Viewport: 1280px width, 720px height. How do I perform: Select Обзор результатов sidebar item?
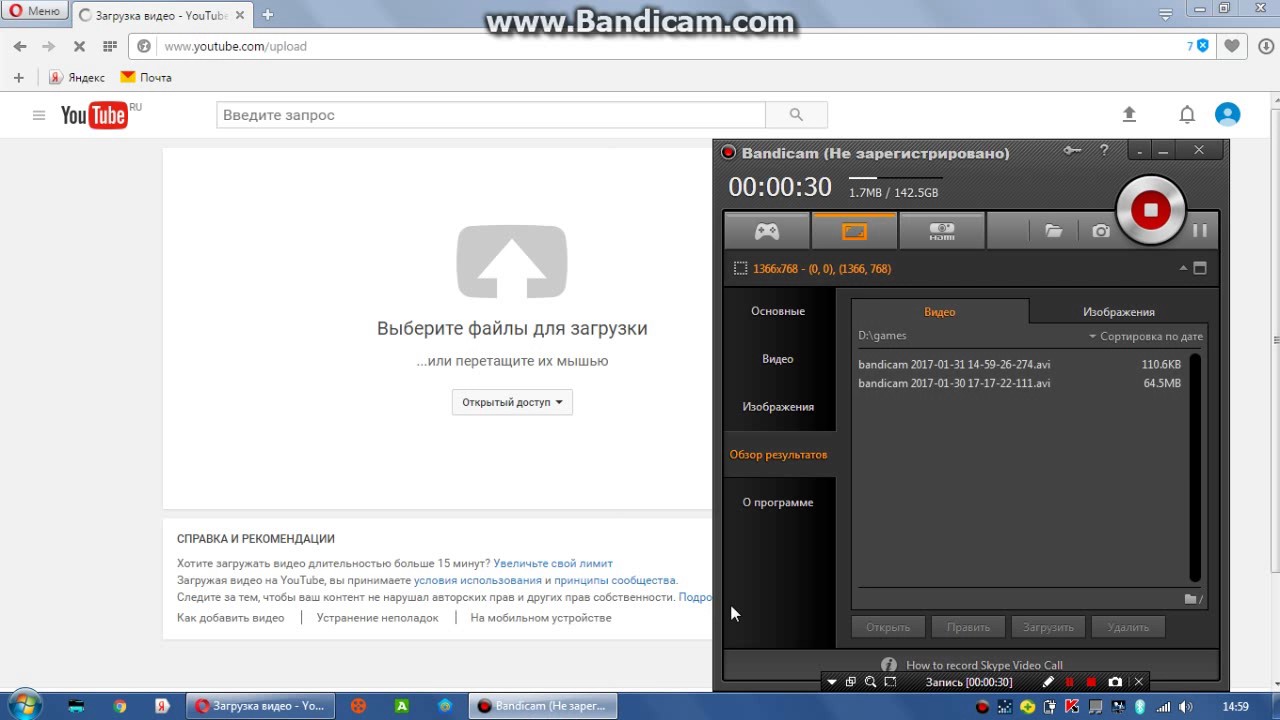(778, 455)
